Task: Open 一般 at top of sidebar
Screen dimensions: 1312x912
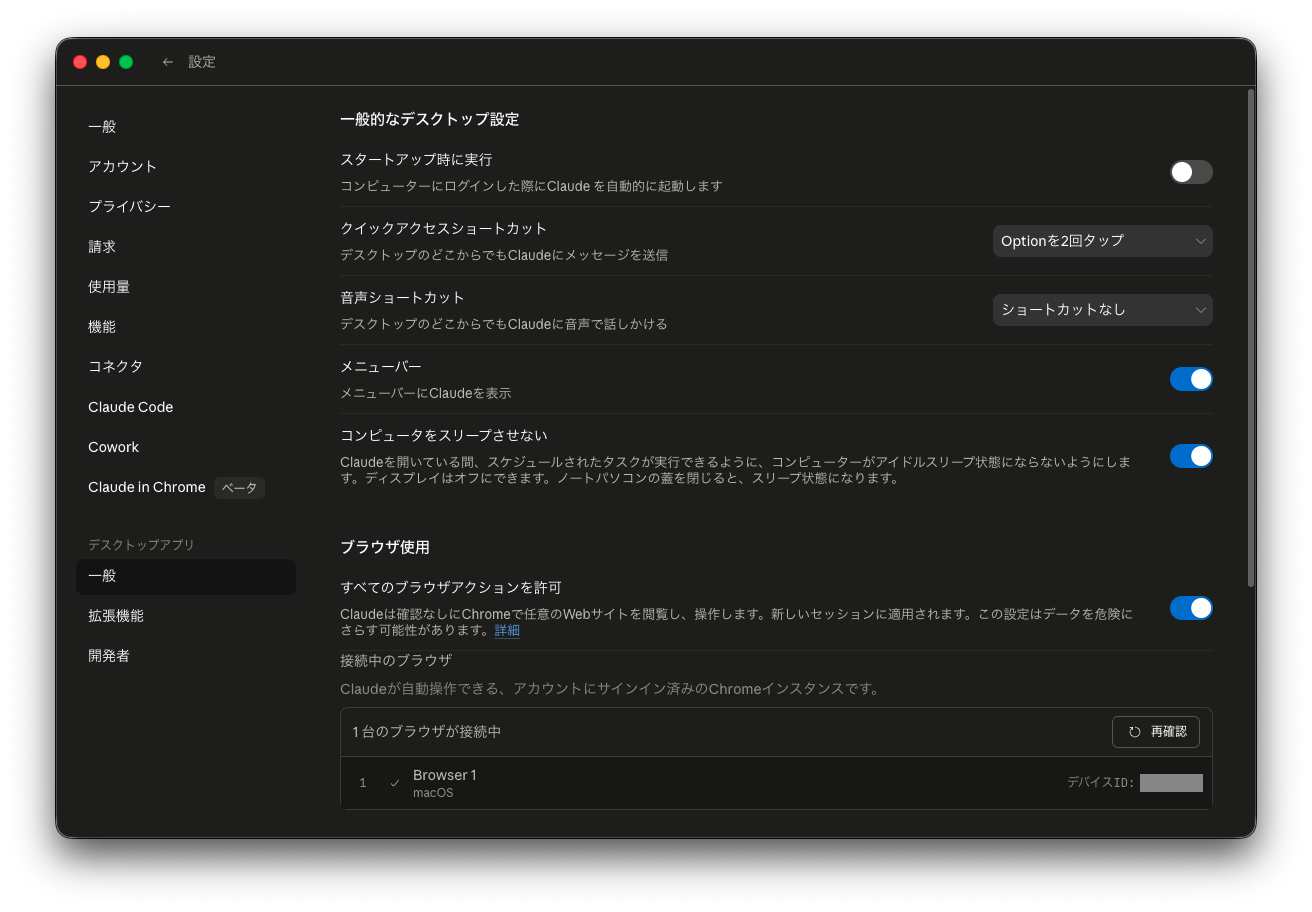Action: tap(185, 127)
